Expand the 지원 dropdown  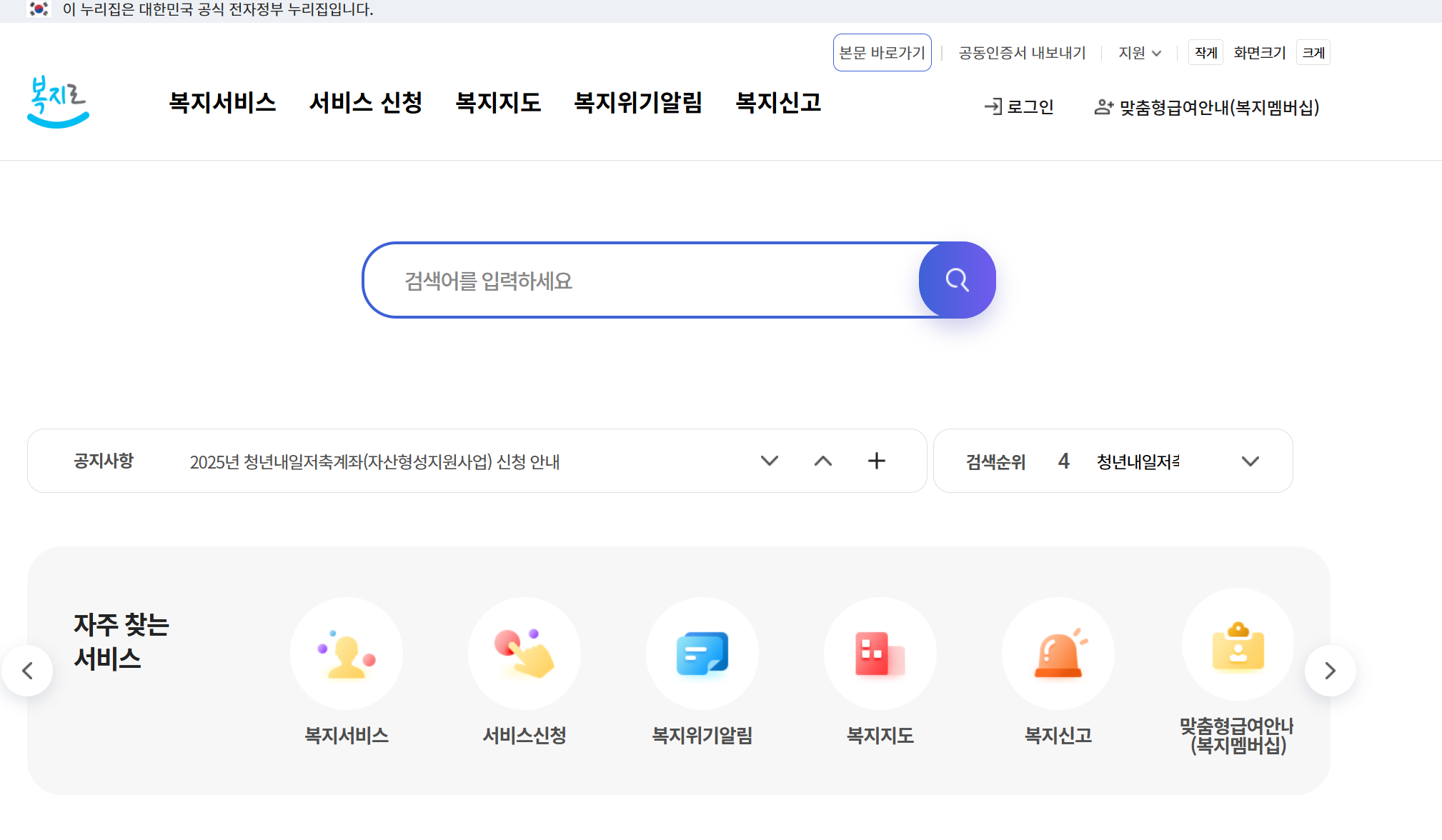tap(1140, 53)
